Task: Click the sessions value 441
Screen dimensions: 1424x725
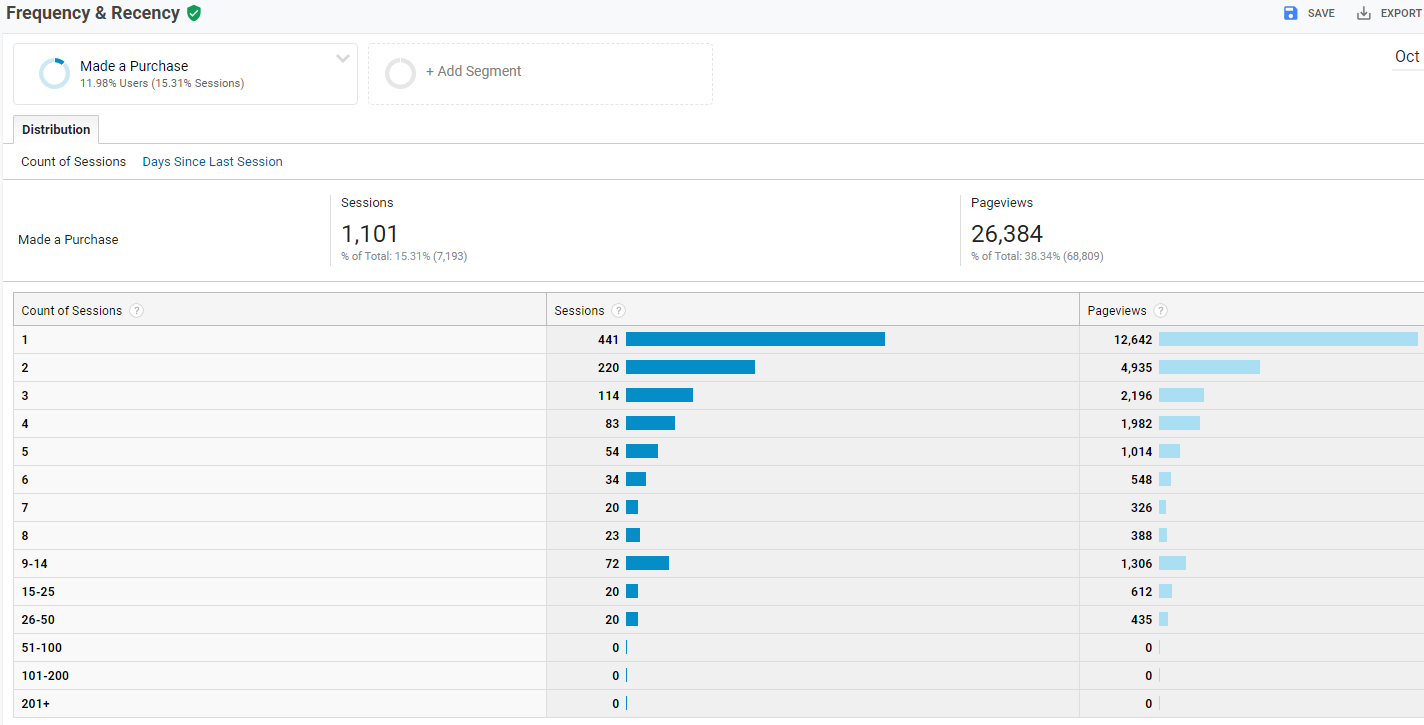Action: [x=609, y=340]
